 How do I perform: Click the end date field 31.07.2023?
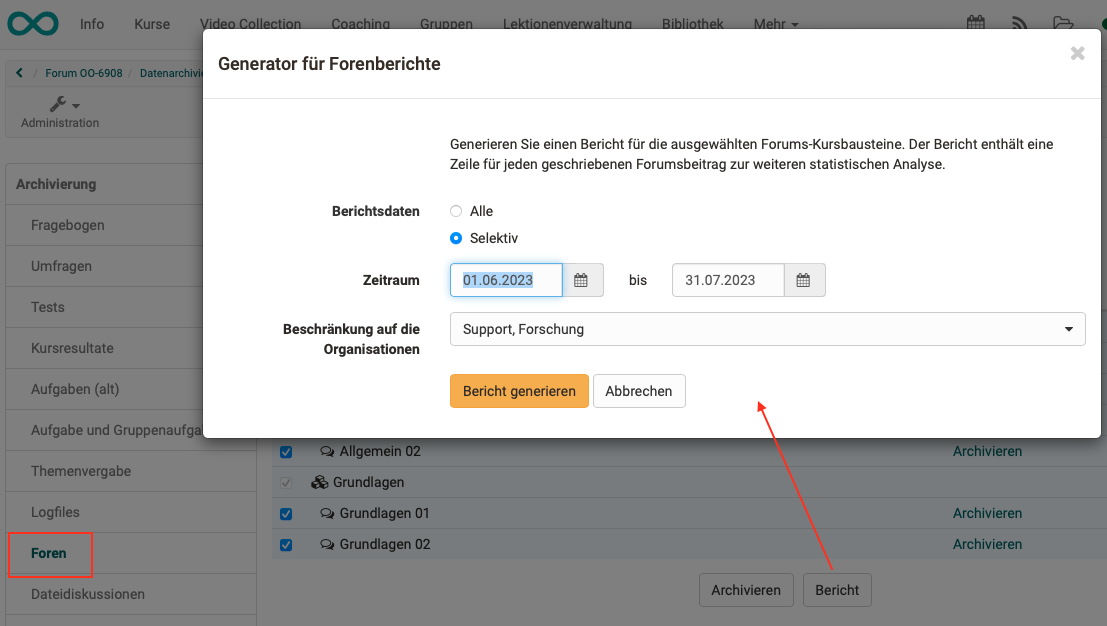pyautogui.click(x=727, y=281)
